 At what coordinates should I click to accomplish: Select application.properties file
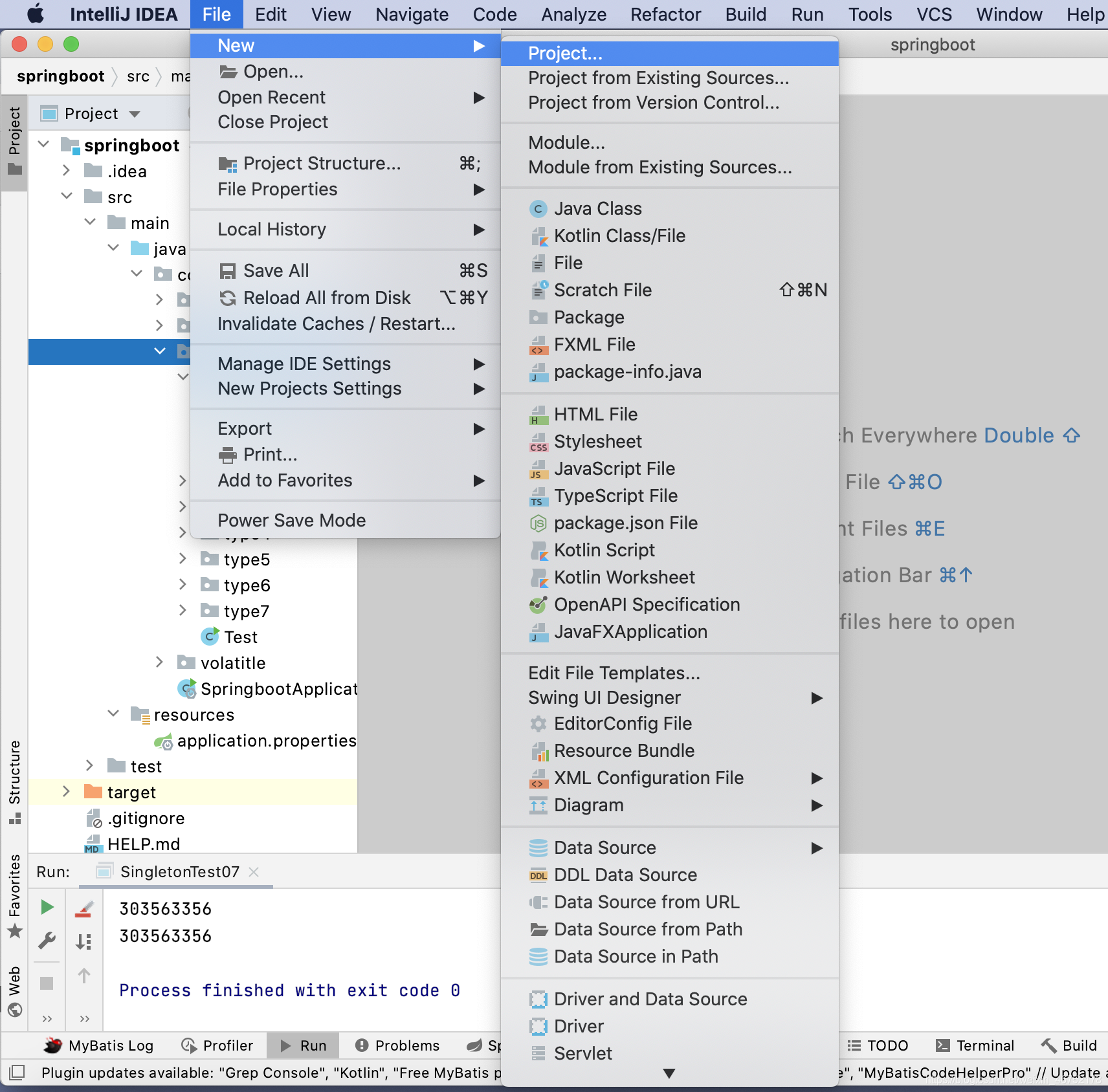(x=267, y=741)
